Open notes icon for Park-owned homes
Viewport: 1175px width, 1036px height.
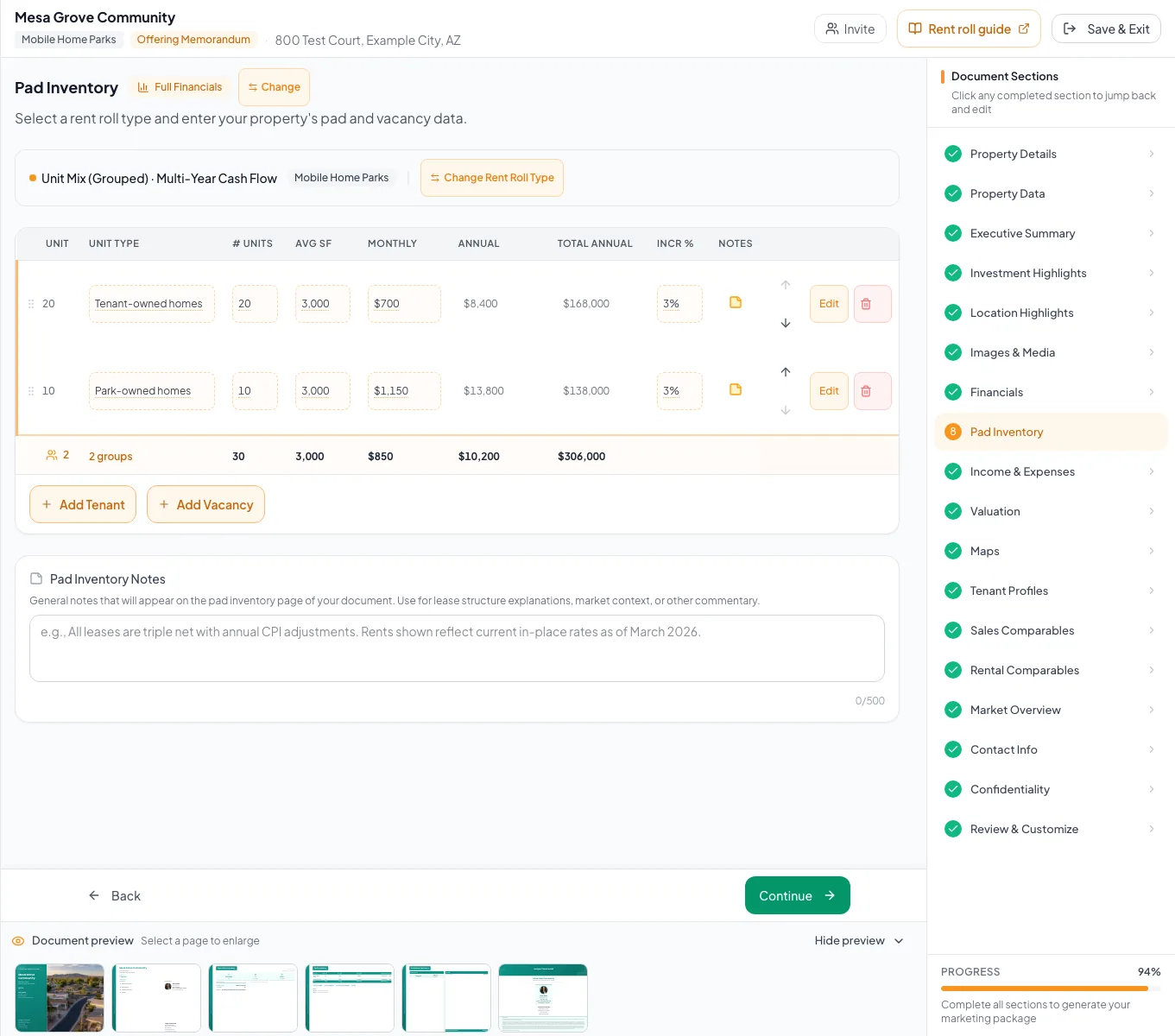pos(736,389)
